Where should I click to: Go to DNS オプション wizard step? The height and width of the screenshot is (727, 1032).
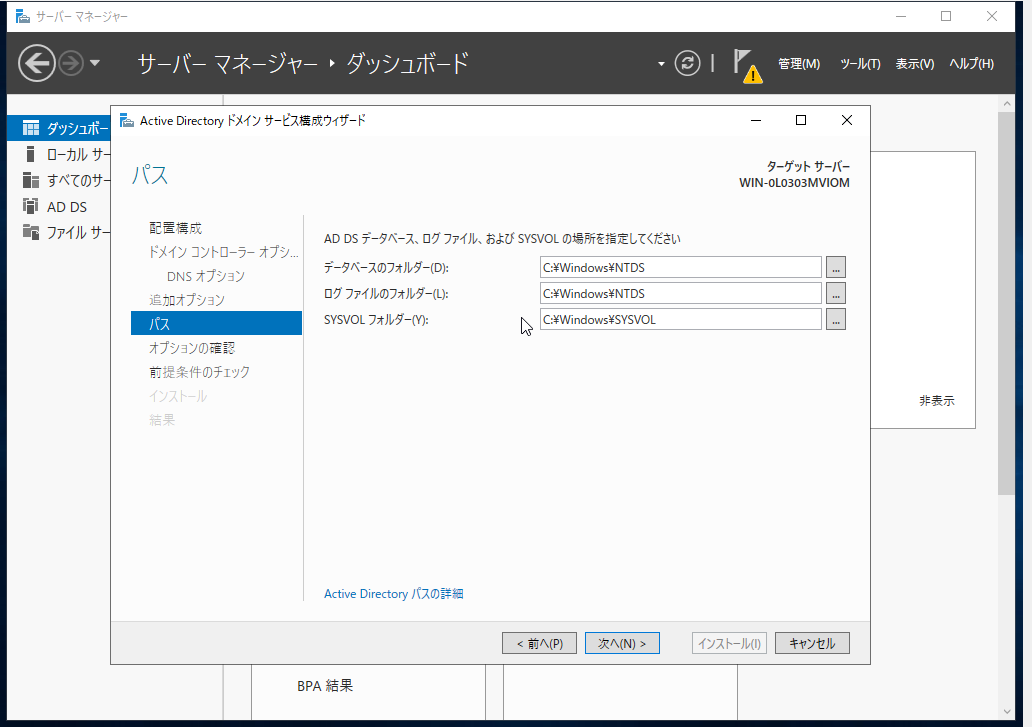coord(206,276)
